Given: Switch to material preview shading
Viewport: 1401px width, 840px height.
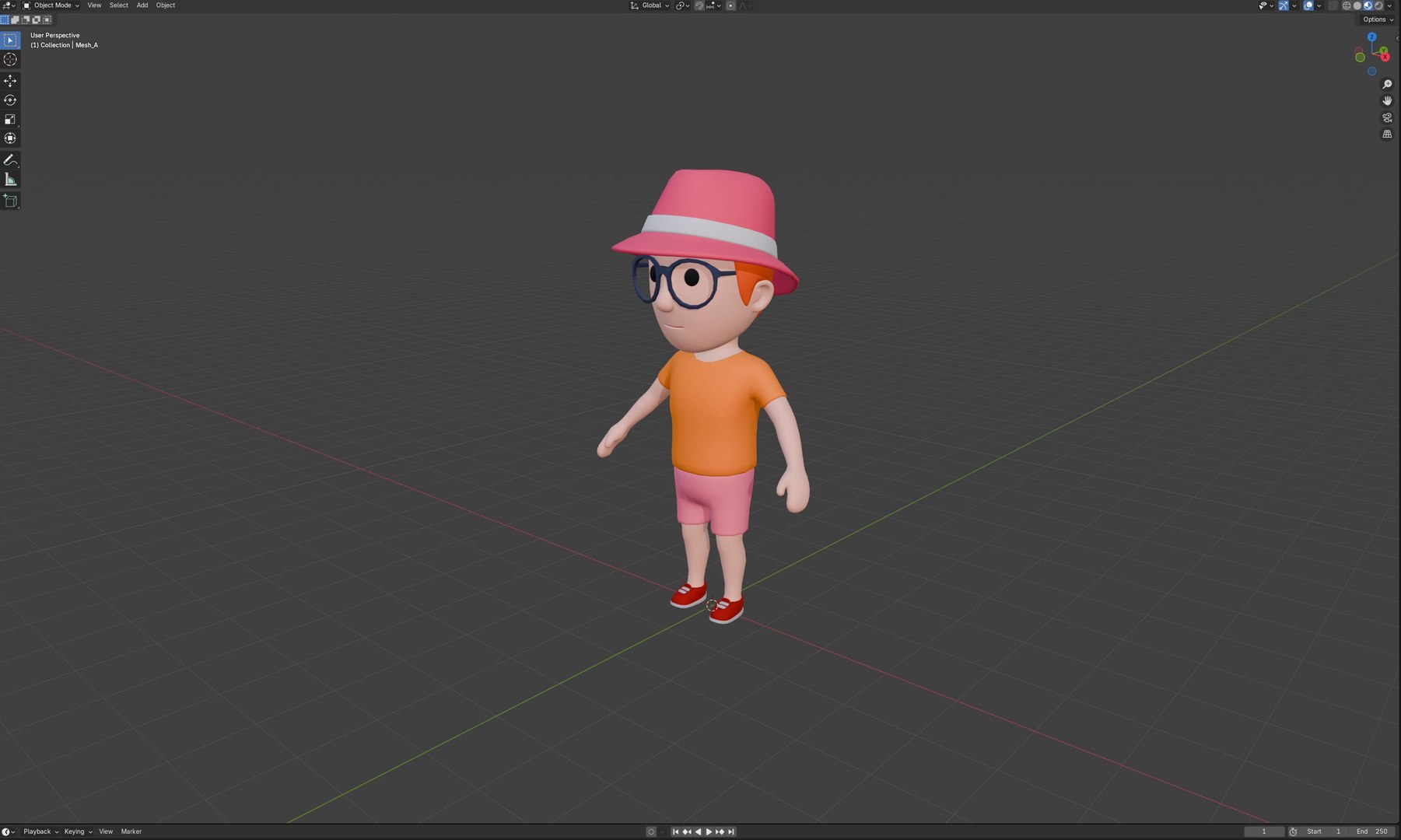Looking at the screenshot, I should (1368, 5).
